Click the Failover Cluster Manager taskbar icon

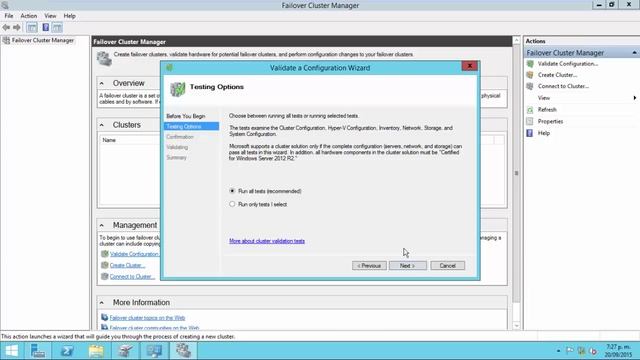point(183,351)
